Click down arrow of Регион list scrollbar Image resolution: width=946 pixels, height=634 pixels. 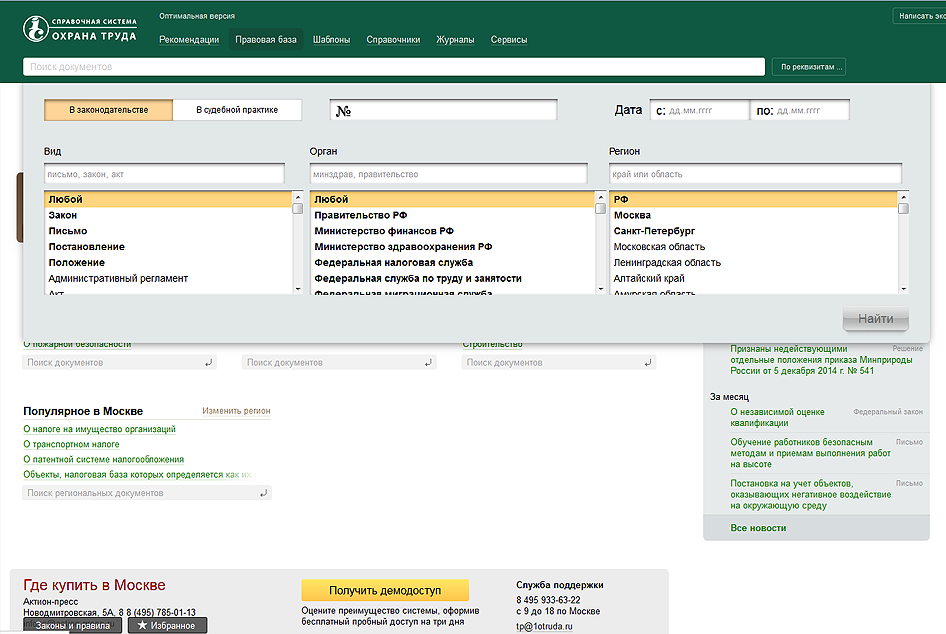point(903,289)
